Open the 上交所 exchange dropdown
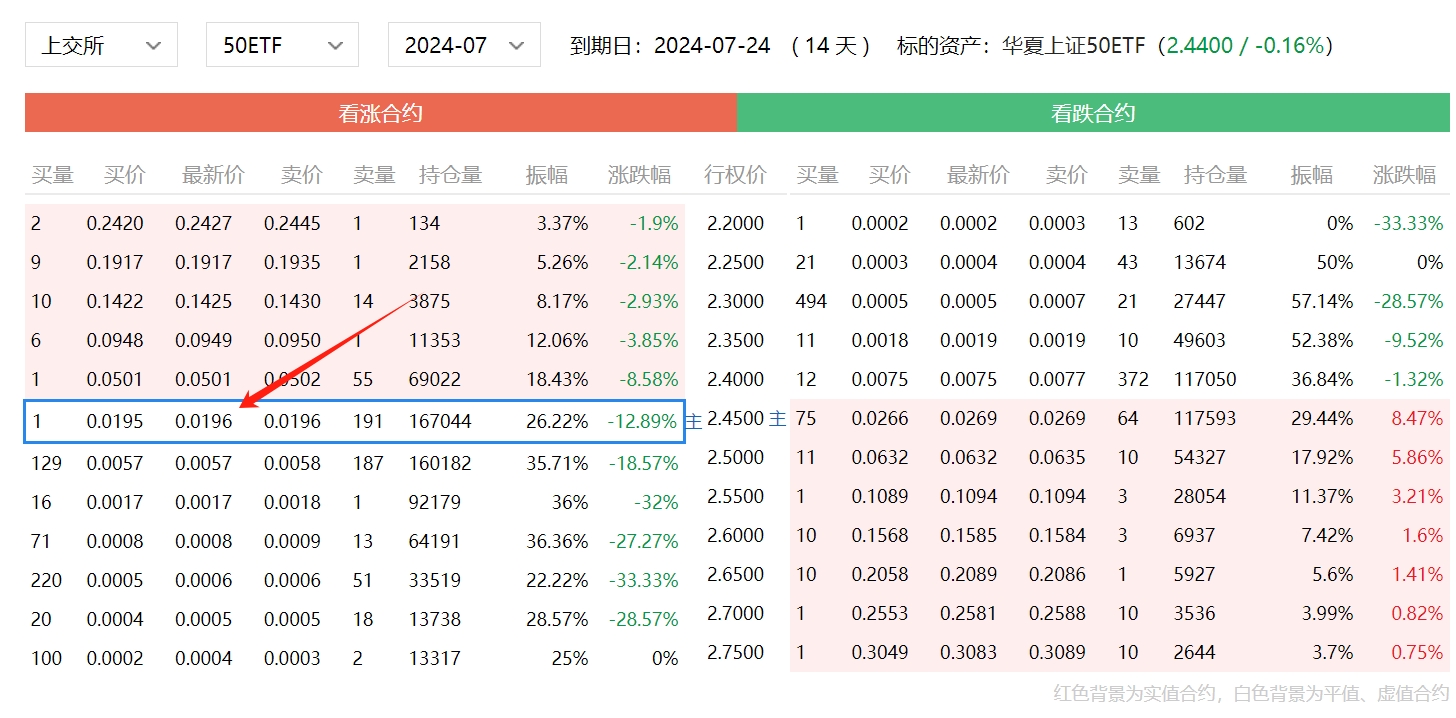This screenshot has height=718, width=1456. [101, 46]
